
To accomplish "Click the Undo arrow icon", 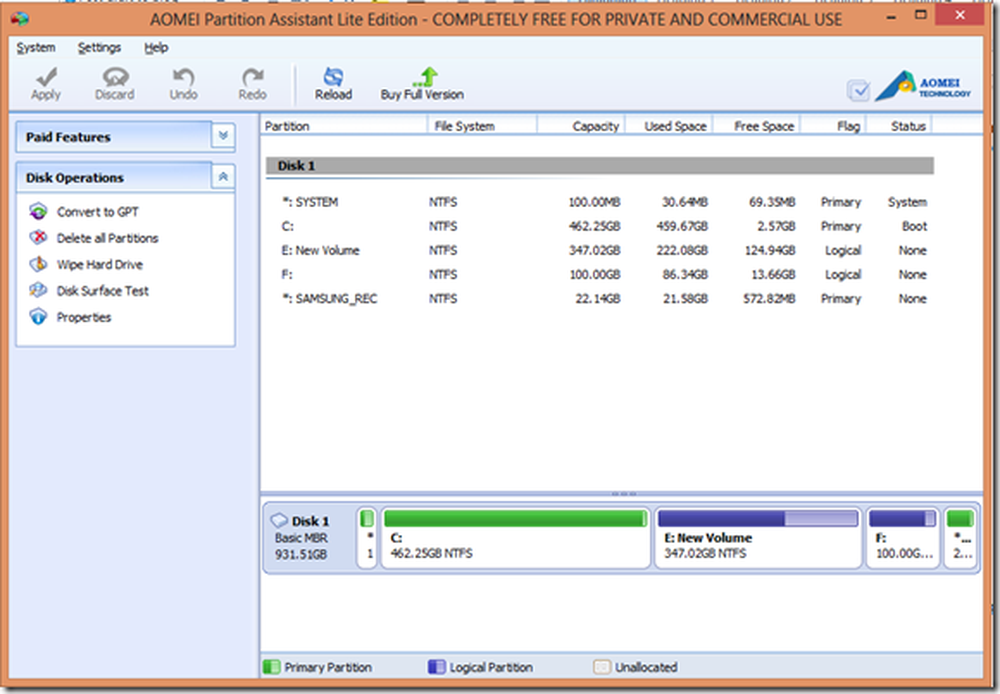I will coord(184,77).
